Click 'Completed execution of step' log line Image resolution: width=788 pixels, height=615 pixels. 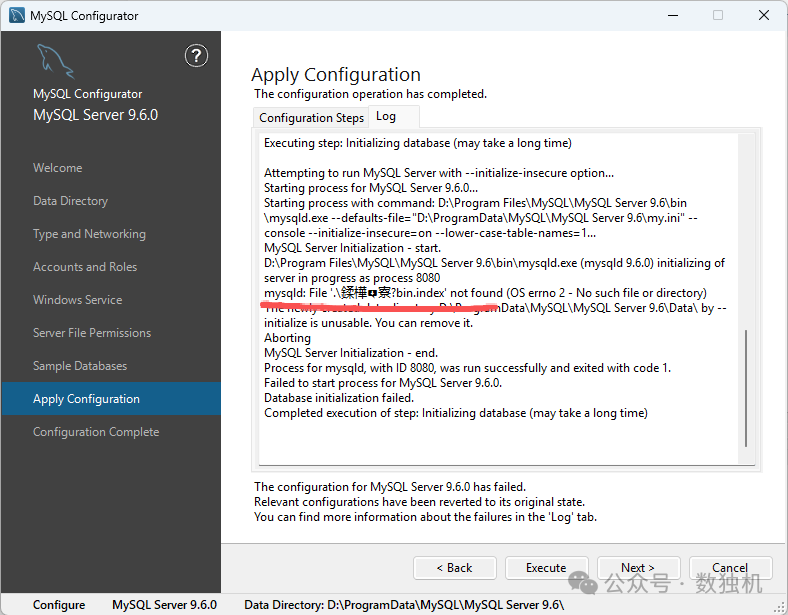tap(456, 413)
